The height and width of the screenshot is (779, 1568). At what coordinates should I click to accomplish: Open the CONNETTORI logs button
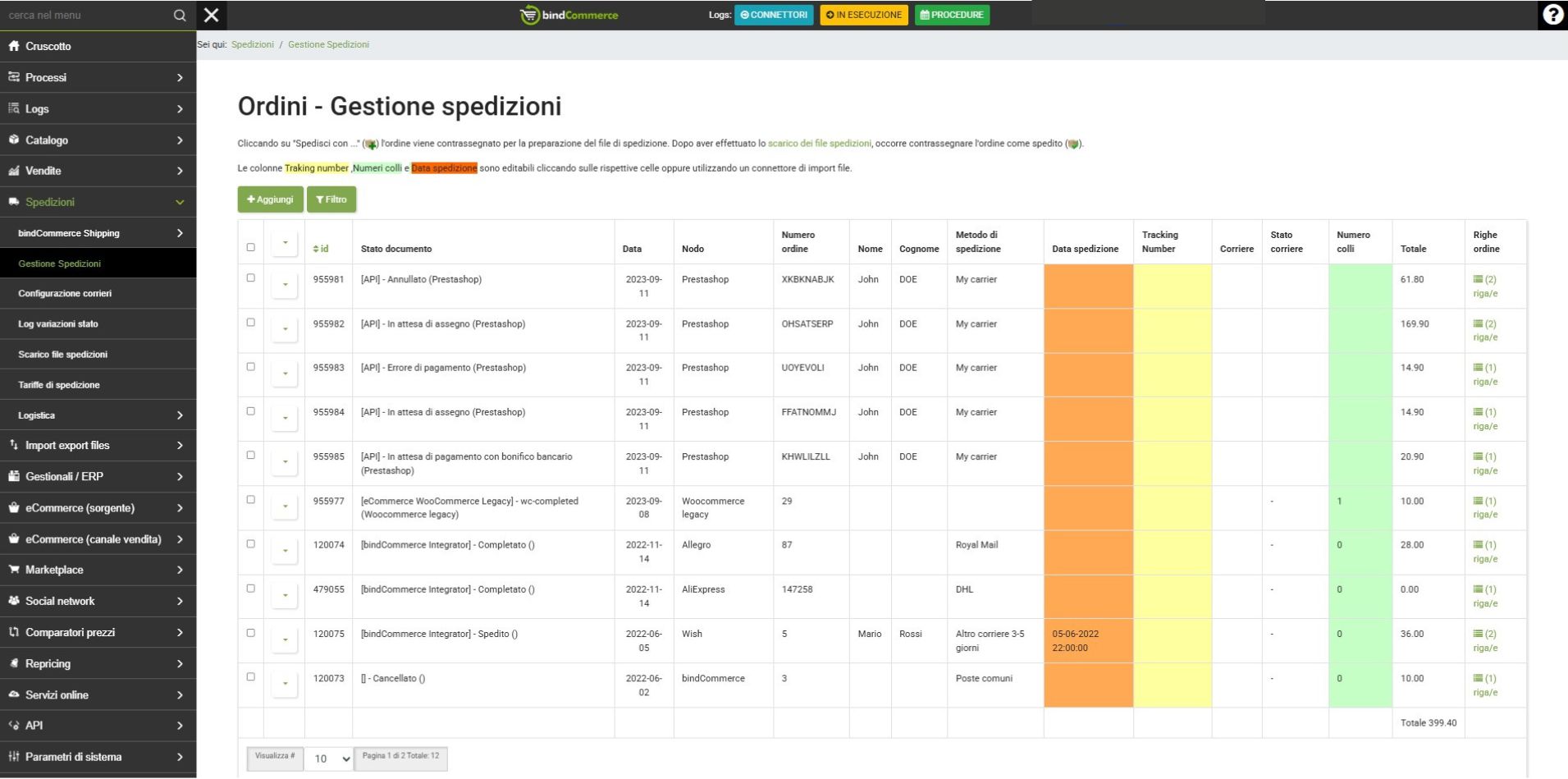coord(774,15)
